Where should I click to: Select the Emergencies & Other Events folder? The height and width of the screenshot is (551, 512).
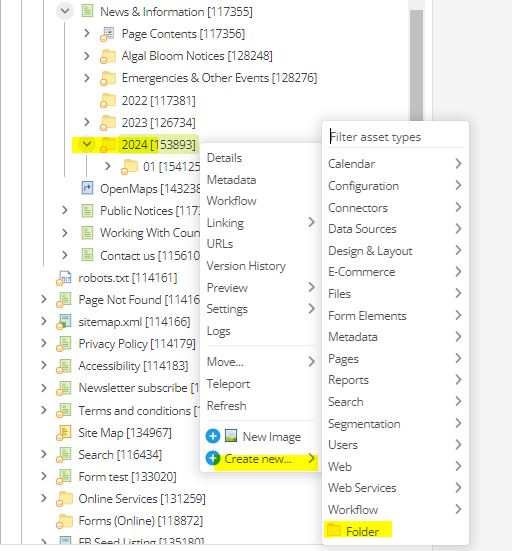219,78
